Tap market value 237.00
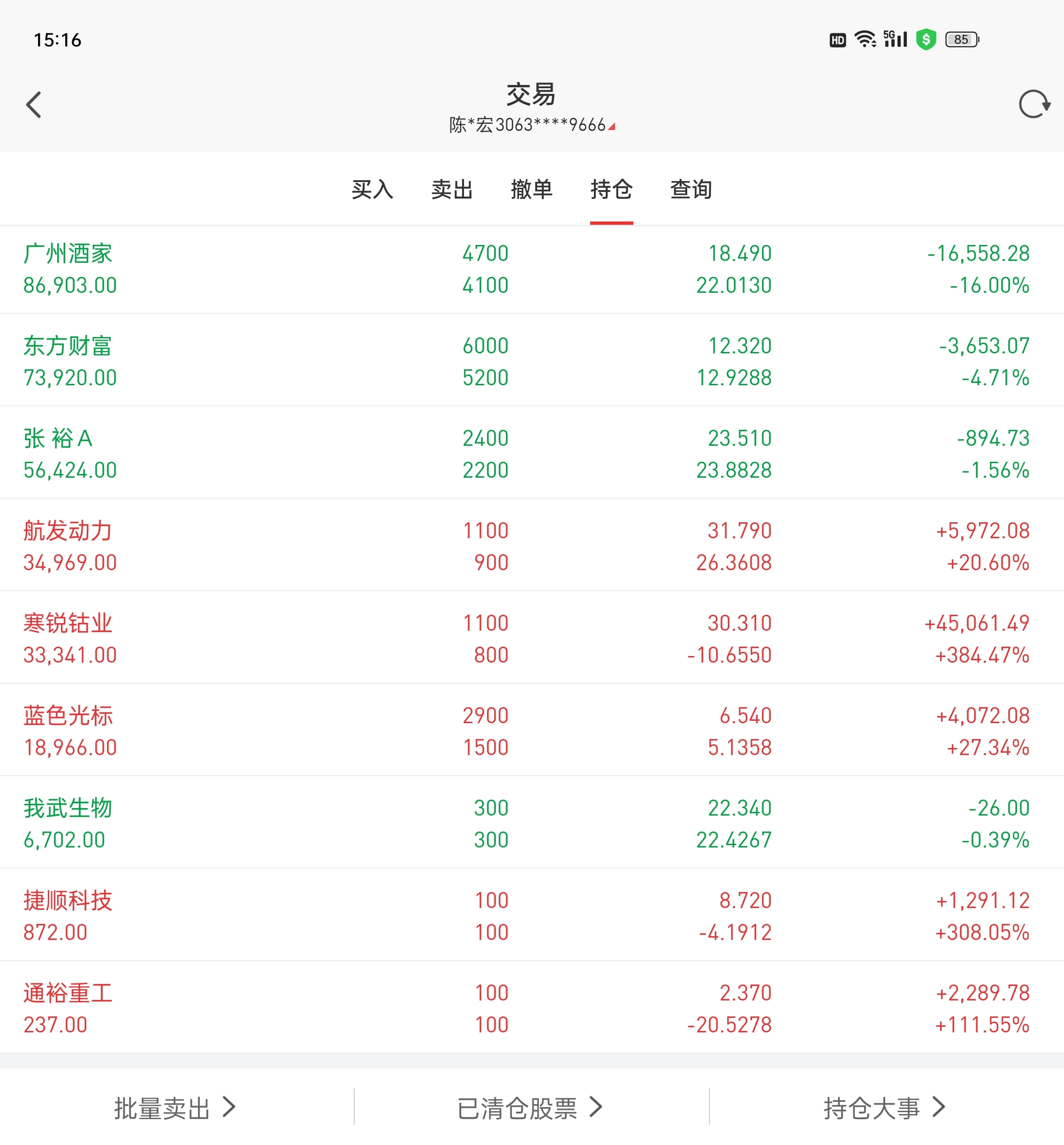The width and height of the screenshot is (1064, 1145). (55, 1025)
